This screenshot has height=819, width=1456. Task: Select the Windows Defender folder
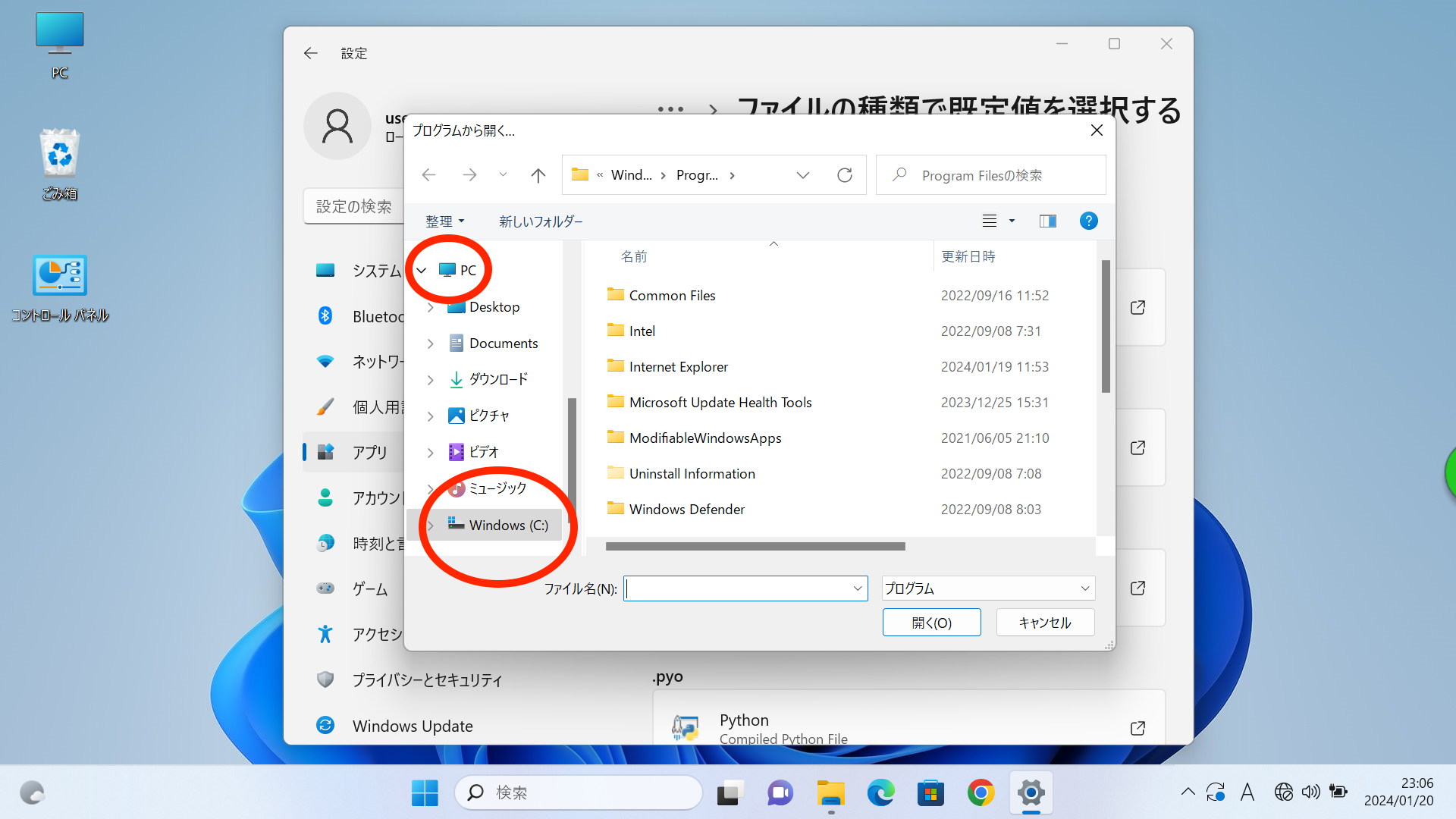(x=686, y=509)
